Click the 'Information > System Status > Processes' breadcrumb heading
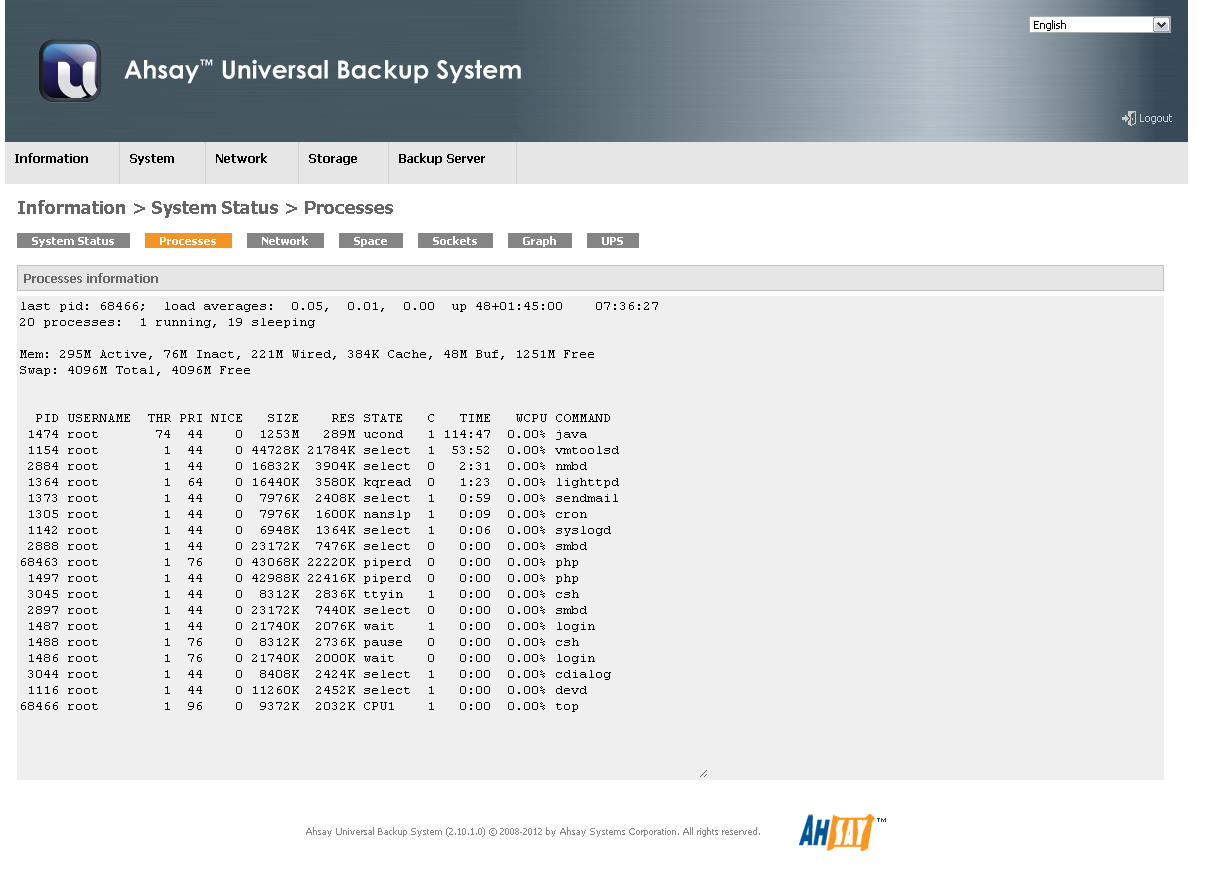This screenshot has width=1210, height=873. (x=205, y=208)
